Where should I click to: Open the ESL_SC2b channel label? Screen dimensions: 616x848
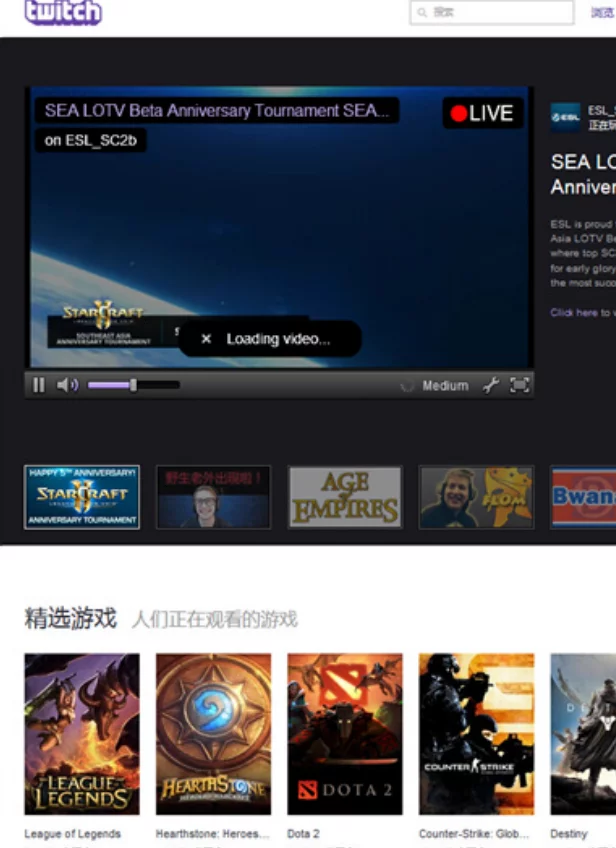pos(90,141)
